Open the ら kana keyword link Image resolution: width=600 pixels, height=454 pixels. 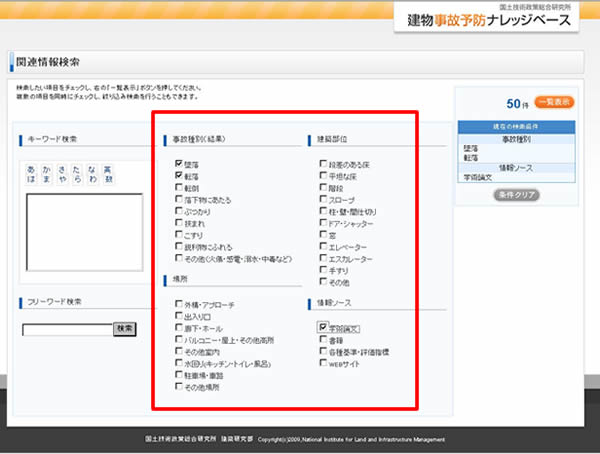coord(77,179)
